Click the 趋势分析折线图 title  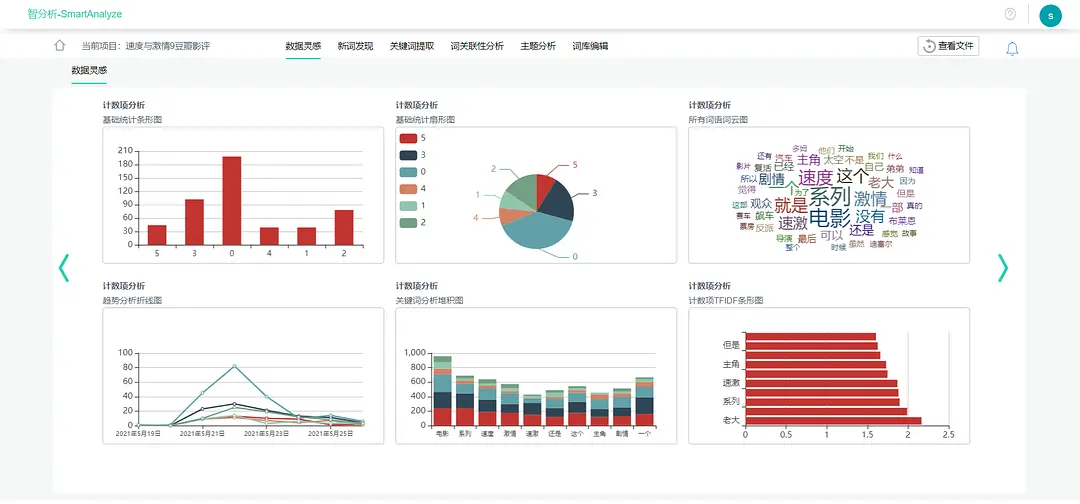[132, 300]
